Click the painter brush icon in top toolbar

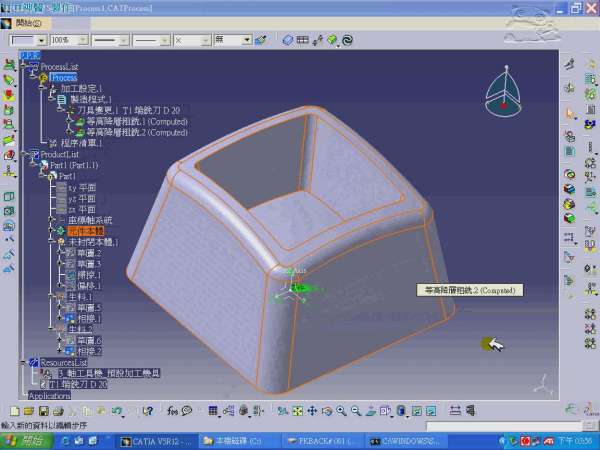pos(260,40)
